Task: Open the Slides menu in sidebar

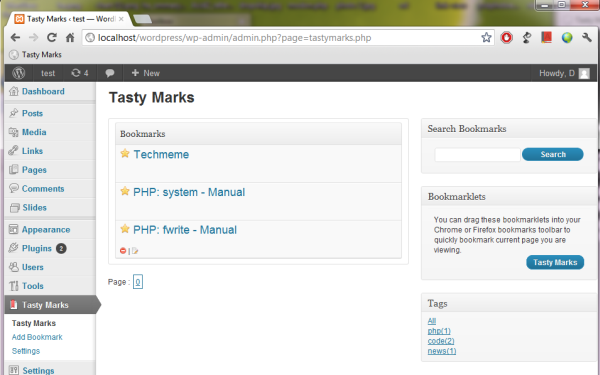Action: pos(34,207)
